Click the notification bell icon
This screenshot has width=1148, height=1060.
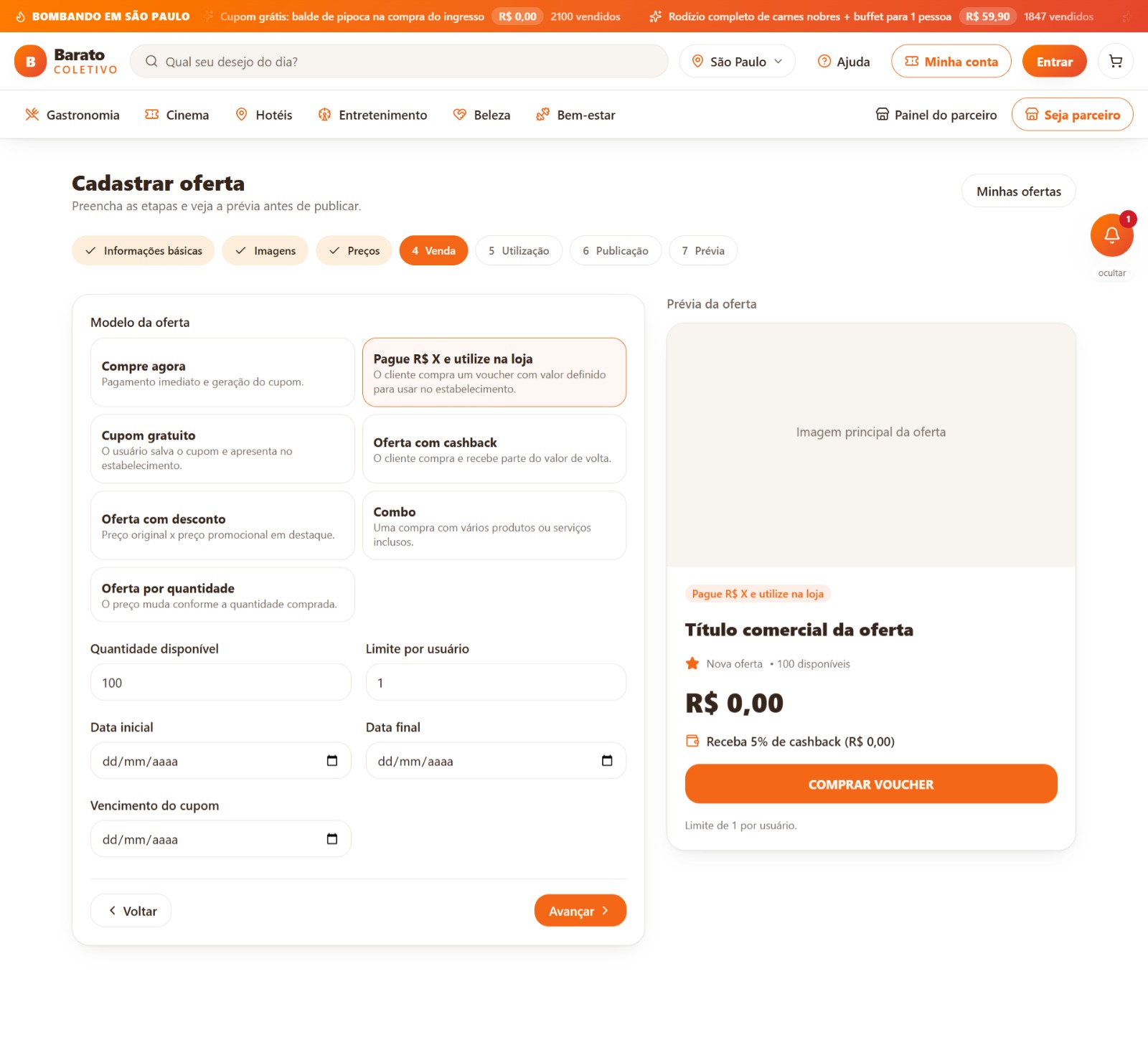1111,235
